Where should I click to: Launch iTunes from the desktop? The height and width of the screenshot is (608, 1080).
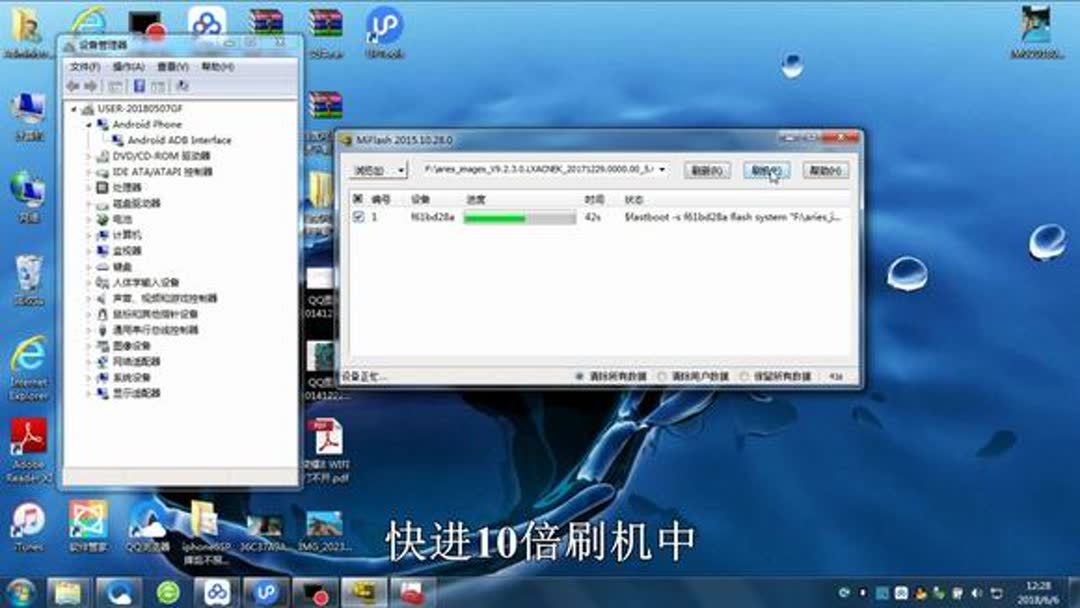(x=25, y=520)
